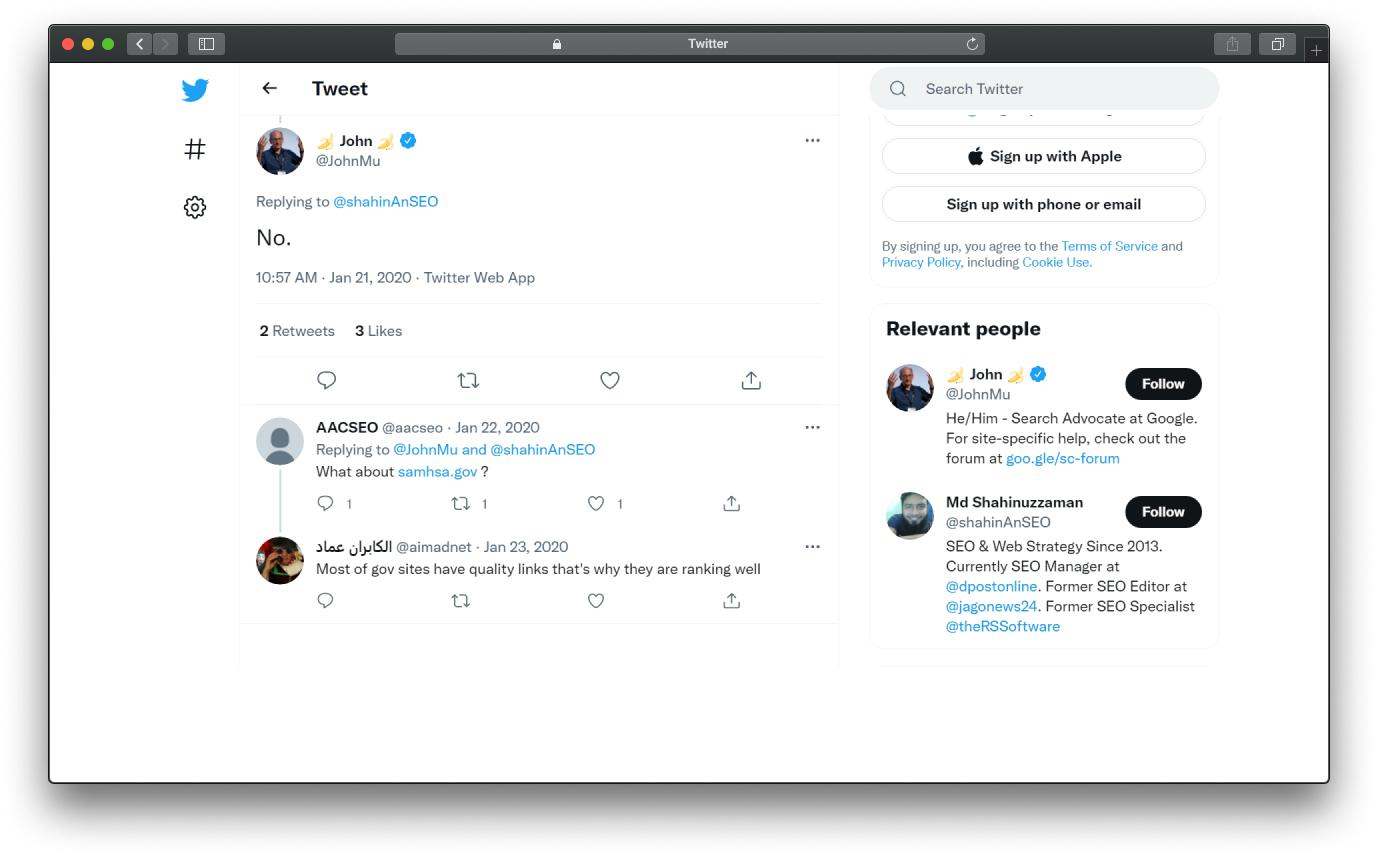
Task: Like the AACSEO reply
Action: [596, 503]
